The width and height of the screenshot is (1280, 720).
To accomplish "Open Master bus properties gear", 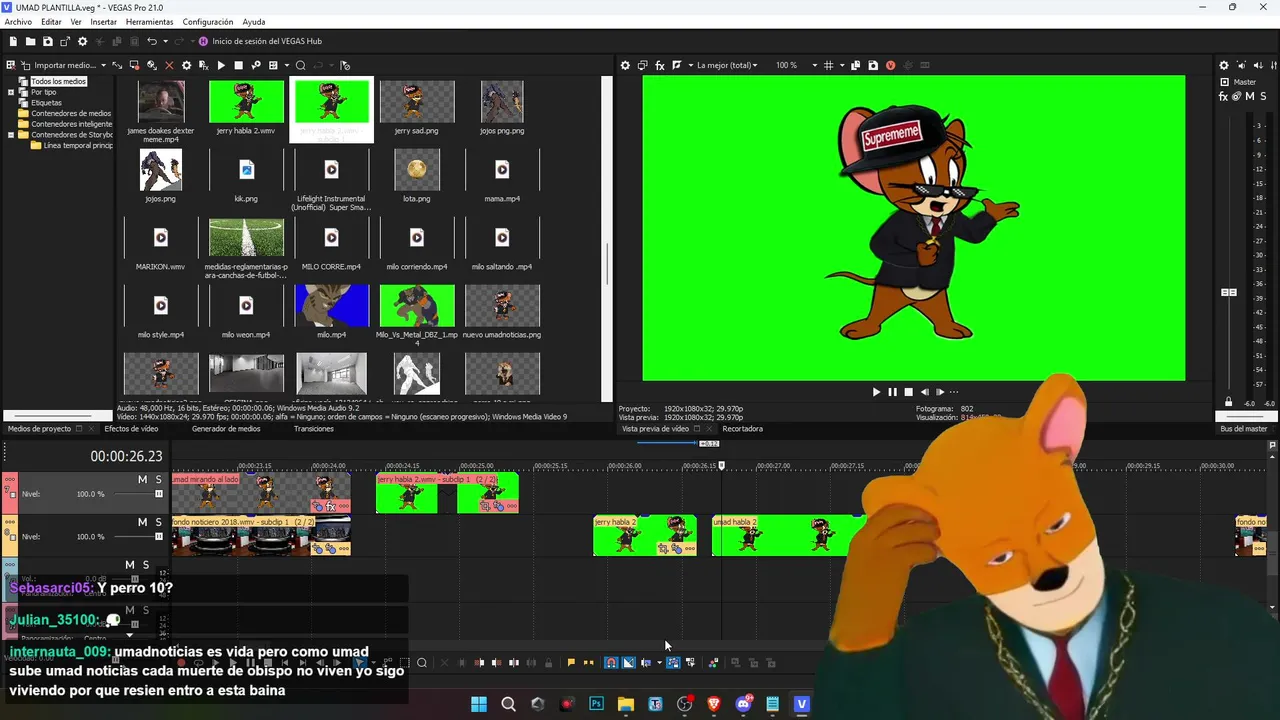I will pyautogui.click(x=1223, y=65).
